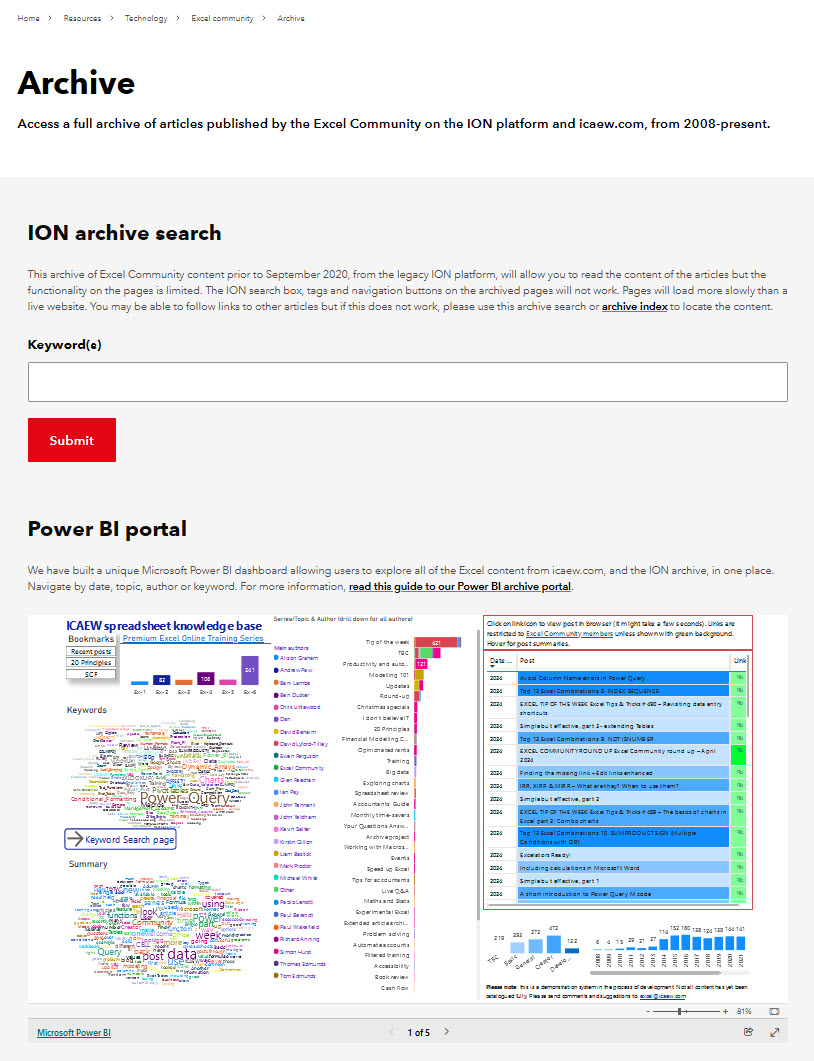The height and width of the screenshot is (1061, 814).
Task: Sort table by Date column header
Action: (499, 661)
